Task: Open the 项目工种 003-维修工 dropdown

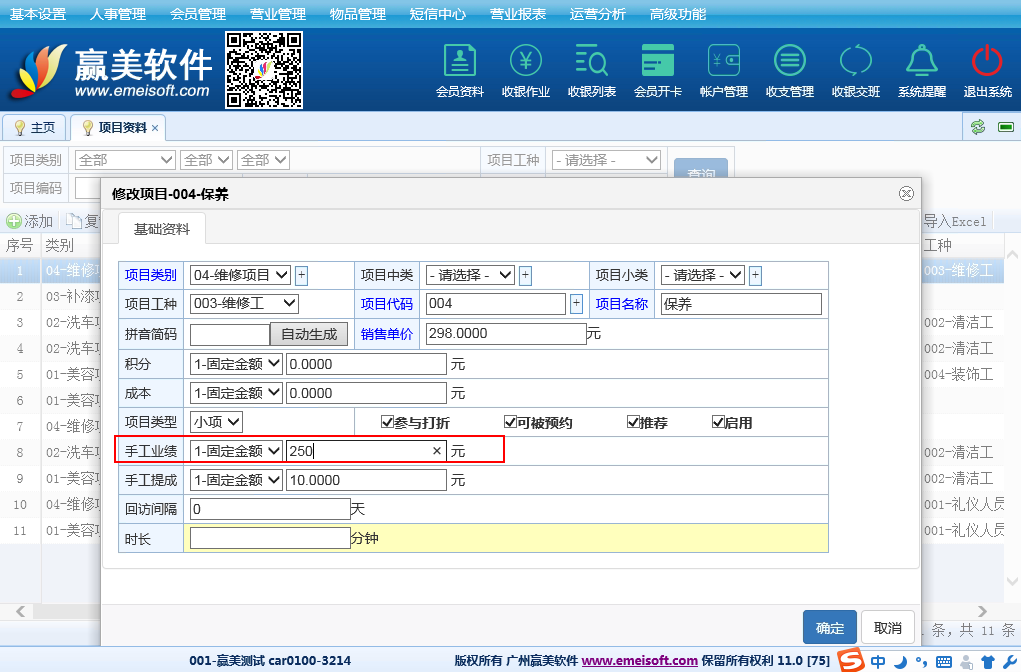Action: click(x=244, y=303)
